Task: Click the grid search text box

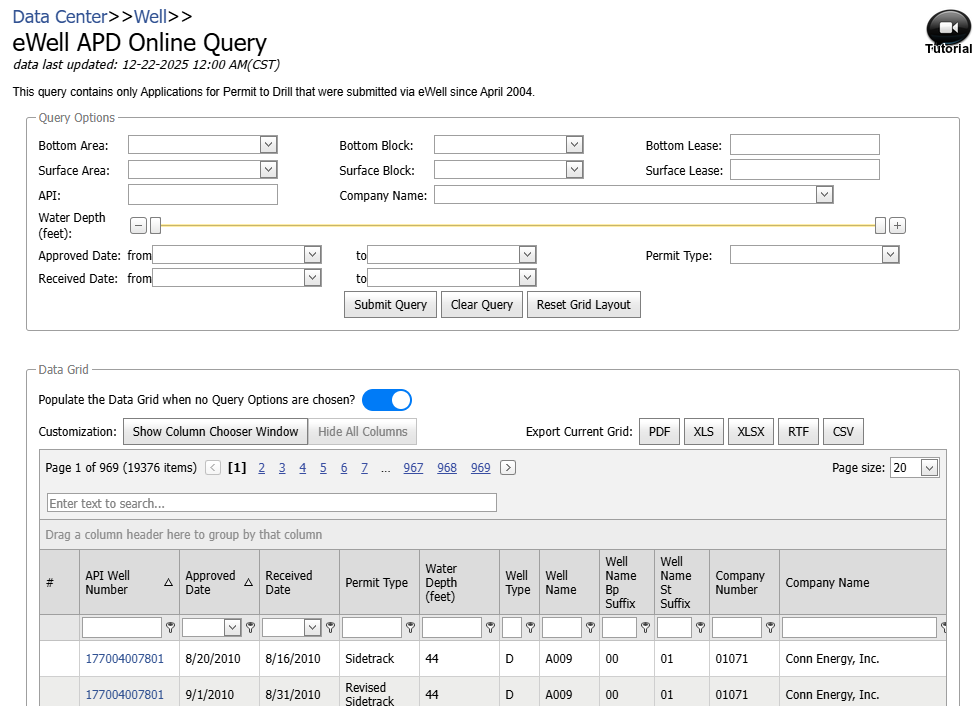Action: click(x=272, y=503)
